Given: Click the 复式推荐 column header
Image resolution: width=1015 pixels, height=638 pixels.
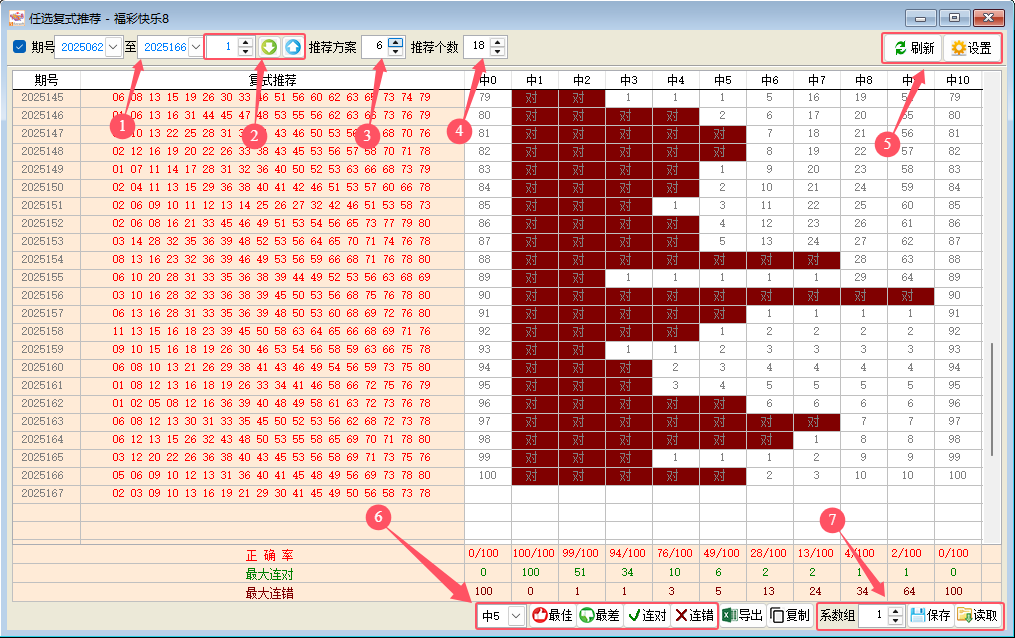Looking at the screenshot, I should [x=272, y=80].
